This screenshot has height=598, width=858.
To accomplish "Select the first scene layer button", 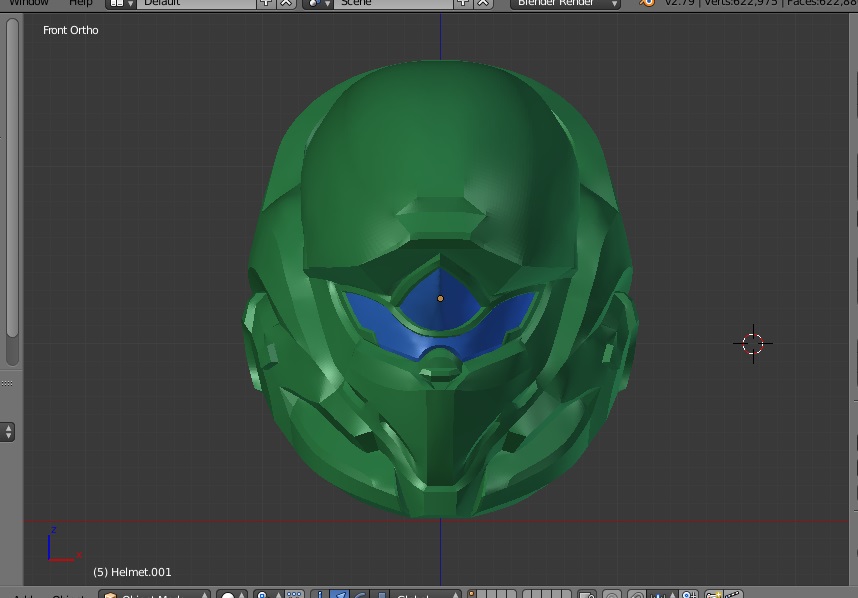I will coord(472,594).
